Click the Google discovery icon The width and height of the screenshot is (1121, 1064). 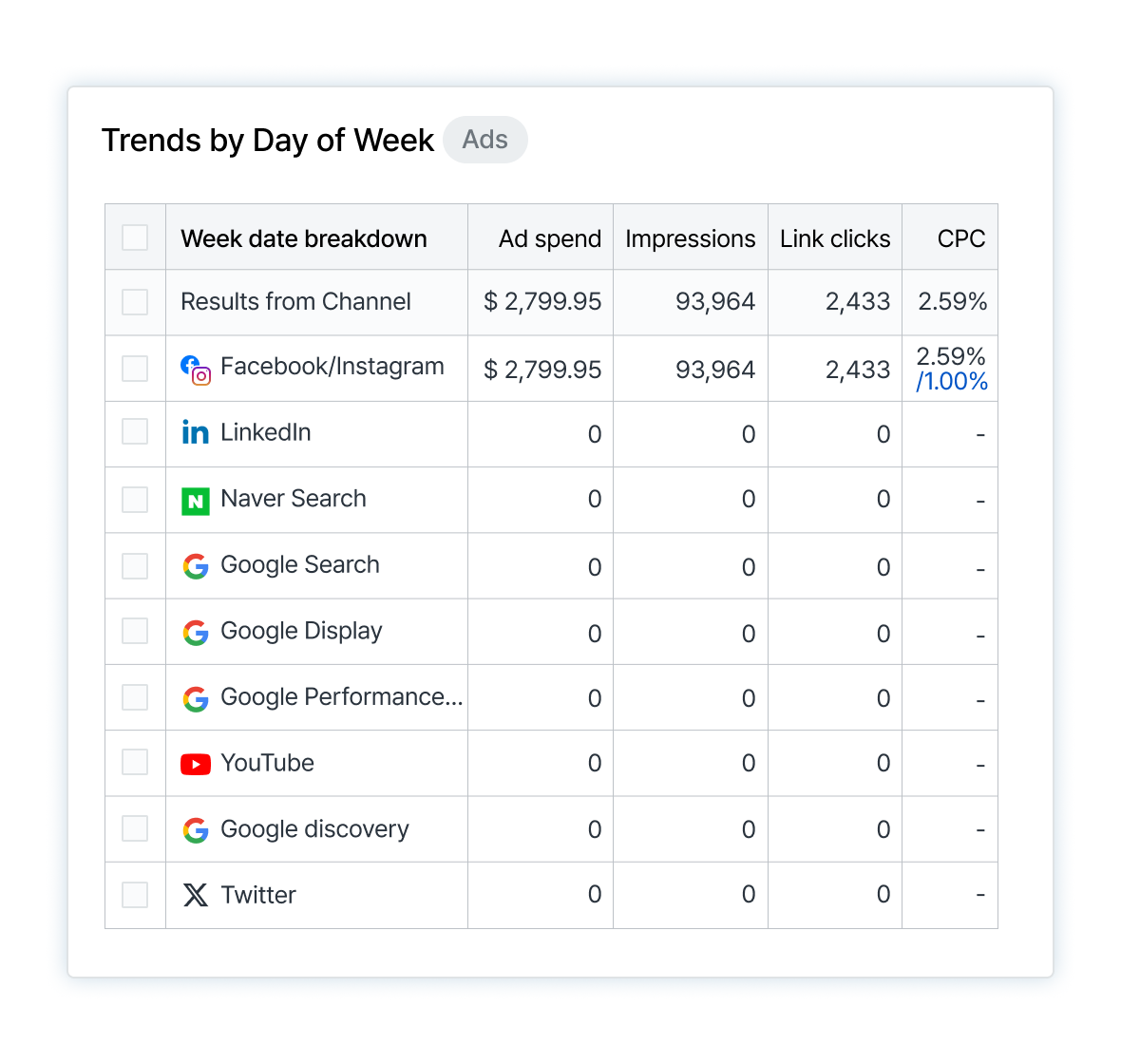[195, 828]
